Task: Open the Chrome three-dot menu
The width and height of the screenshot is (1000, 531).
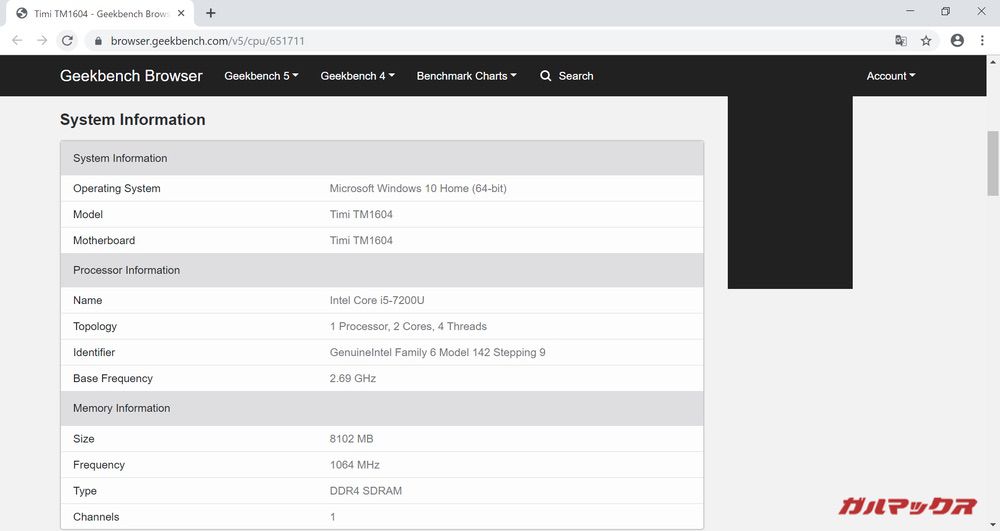Action: point(982,41)
